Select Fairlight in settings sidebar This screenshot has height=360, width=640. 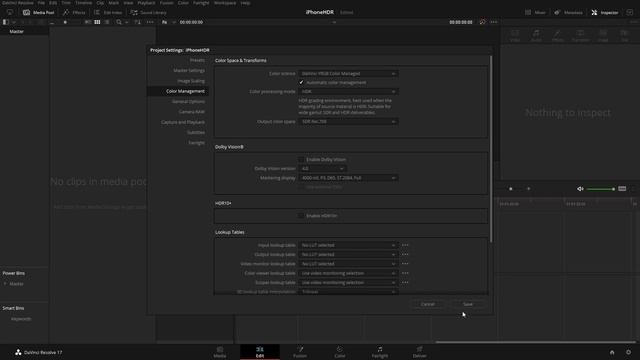pyautogui.click(x=197, y=143)
